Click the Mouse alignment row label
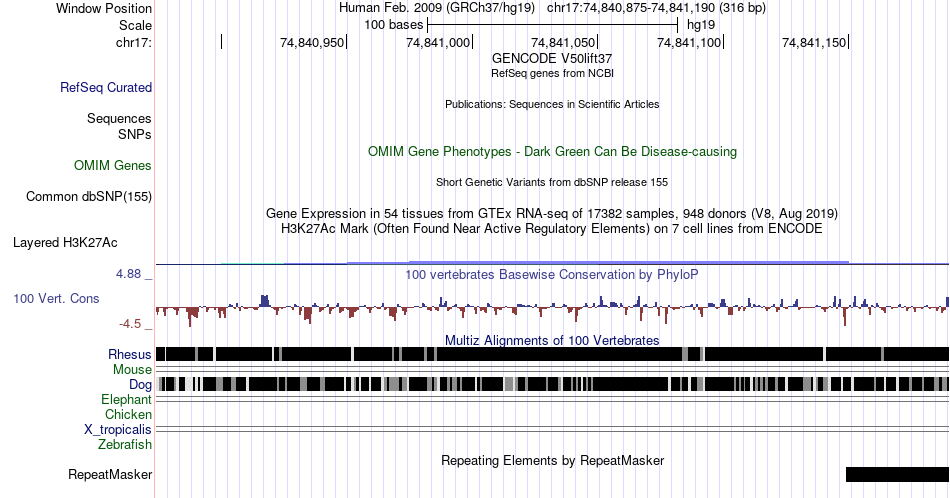Image resolution: width=950 pixels, height=498 pixels. [x=132, y=370]
